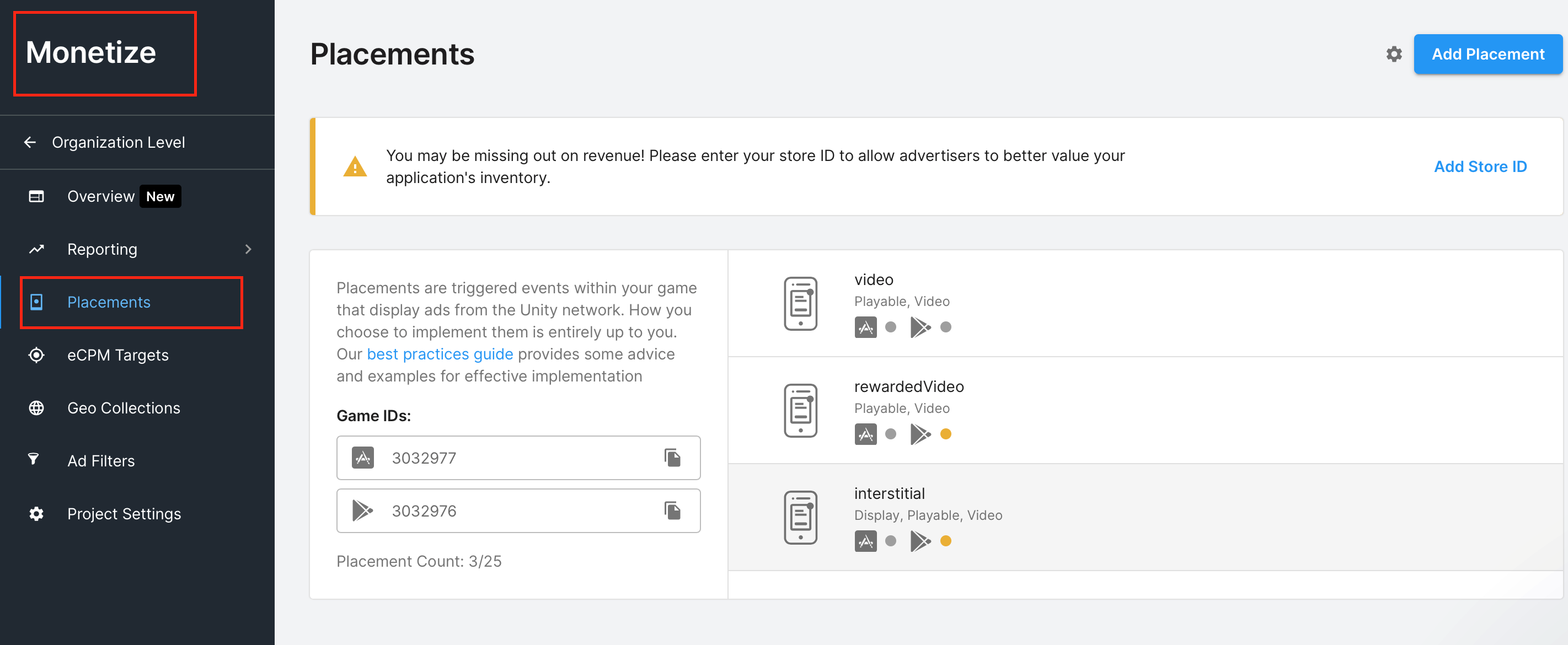
Task: Open the best practices guide link
Action: (440, 354)
